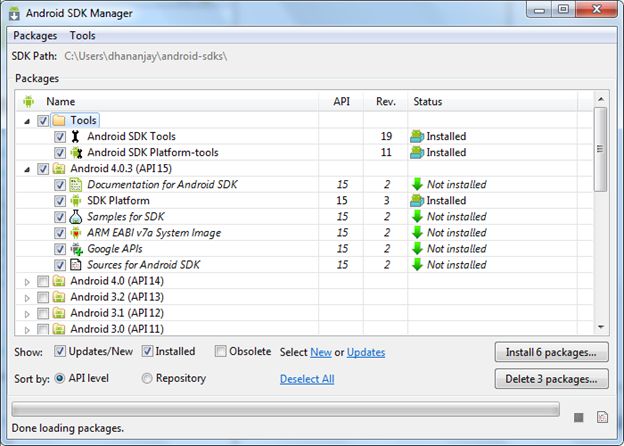Viewport: 624px width, 446px height.
Task: Click the Install 6 packages button
Action: 551,352
